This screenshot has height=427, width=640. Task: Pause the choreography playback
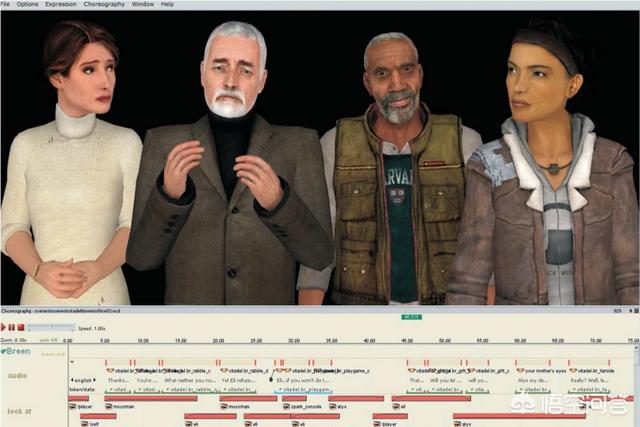(x=12, y=327)
